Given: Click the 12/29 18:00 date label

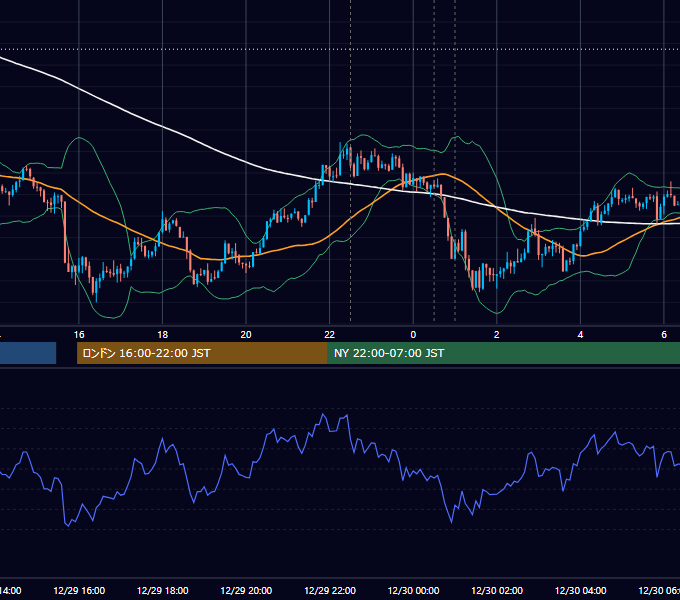Looking at the screenshot, I should pyautogui.click(x=163, y=591).
